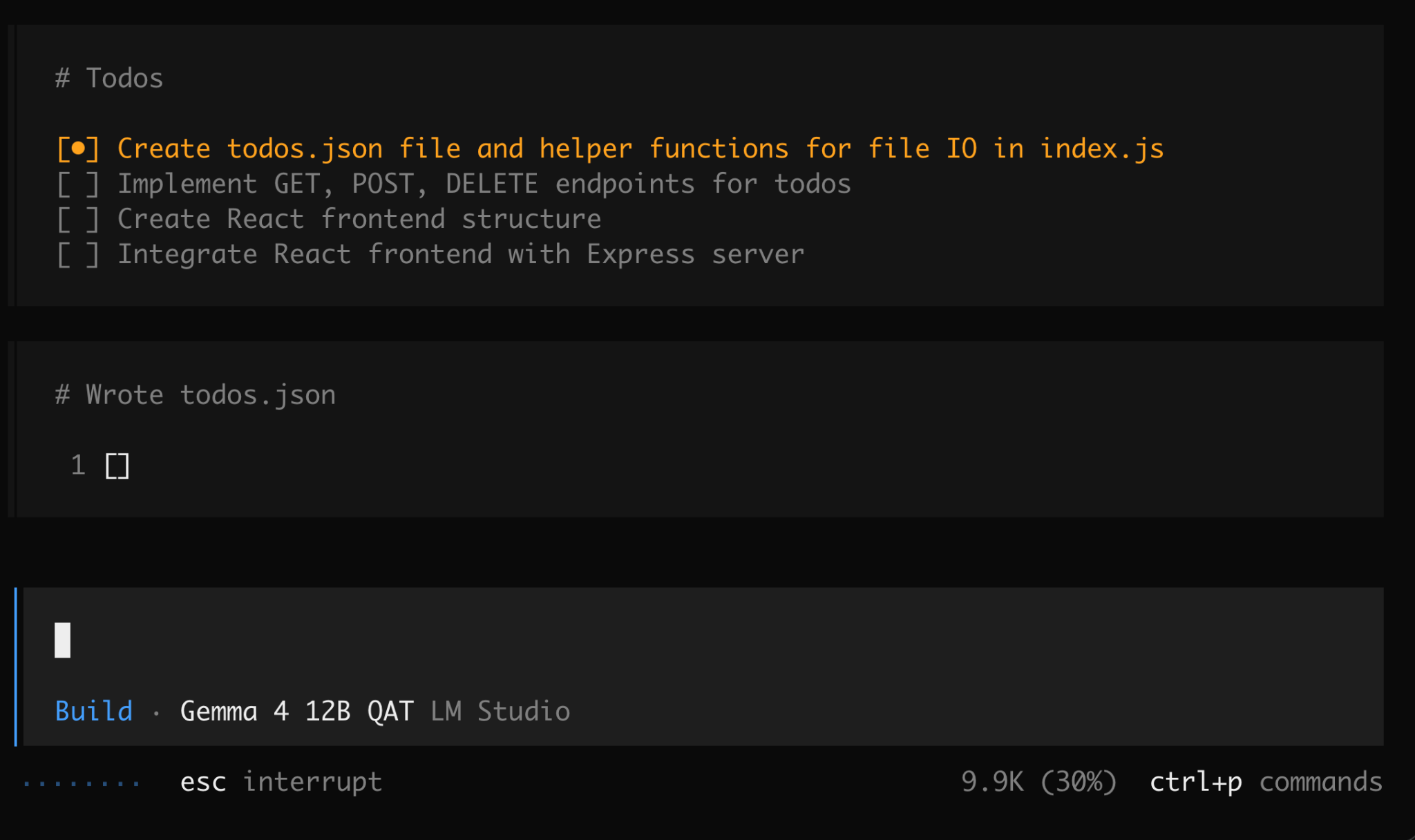This screenshot has width=1415, height=840.
Task: Click the line number 1 gutter
Action: (78, 465)
